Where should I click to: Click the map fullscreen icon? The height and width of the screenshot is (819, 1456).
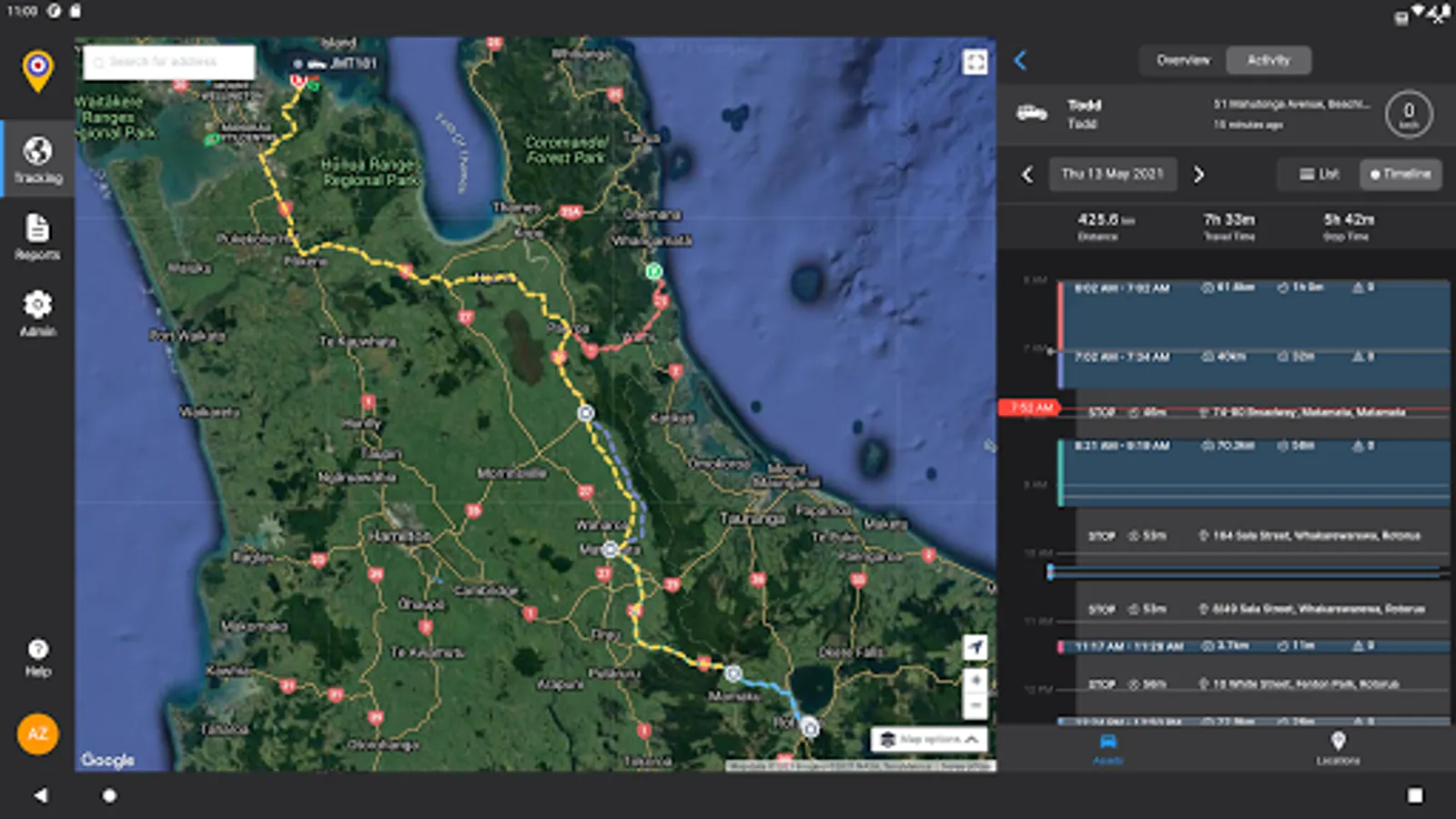[975, 62]
